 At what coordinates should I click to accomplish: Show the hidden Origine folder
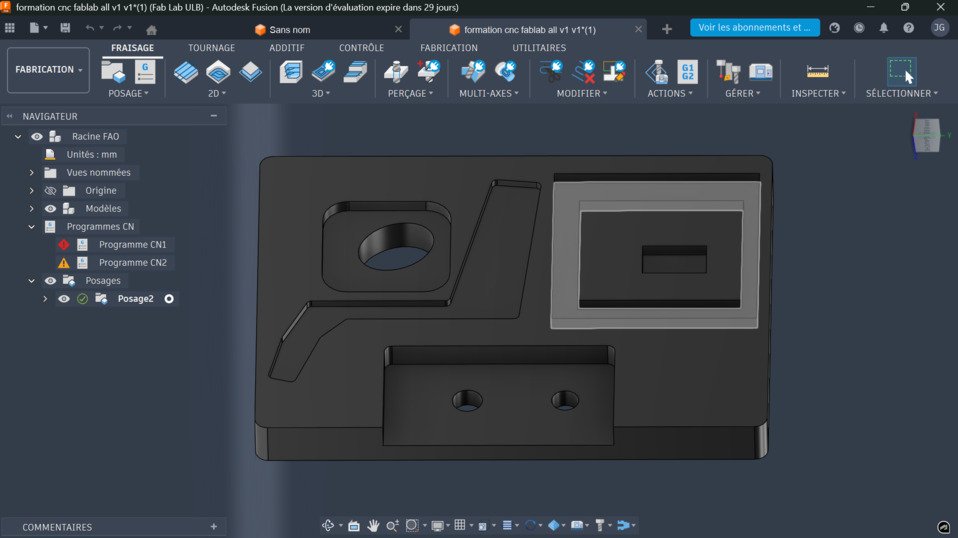[x=50, y=191]
